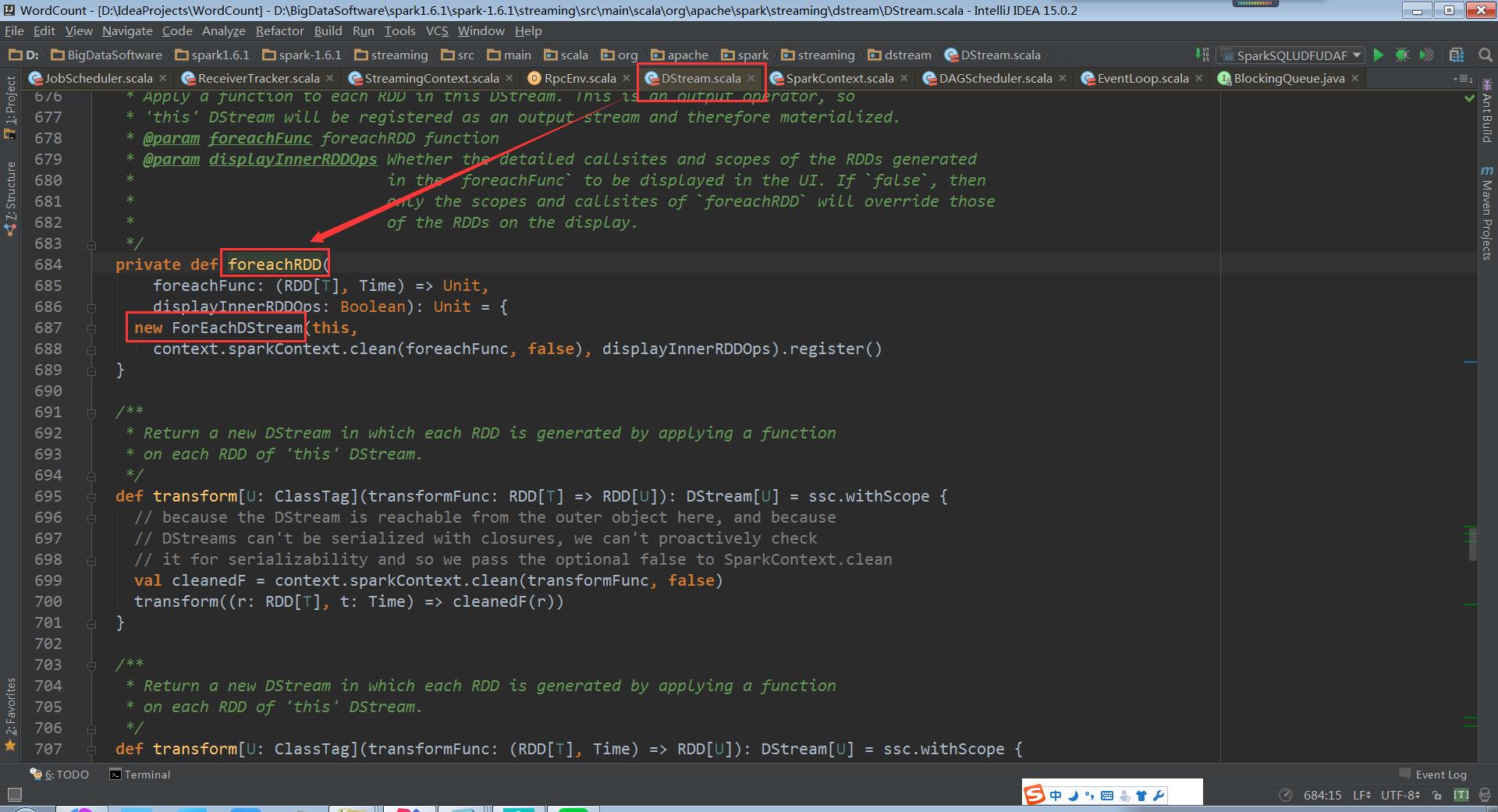Open the Ant Build tool window
This screenshot has width=1498, height=812.
(1487, 111)
